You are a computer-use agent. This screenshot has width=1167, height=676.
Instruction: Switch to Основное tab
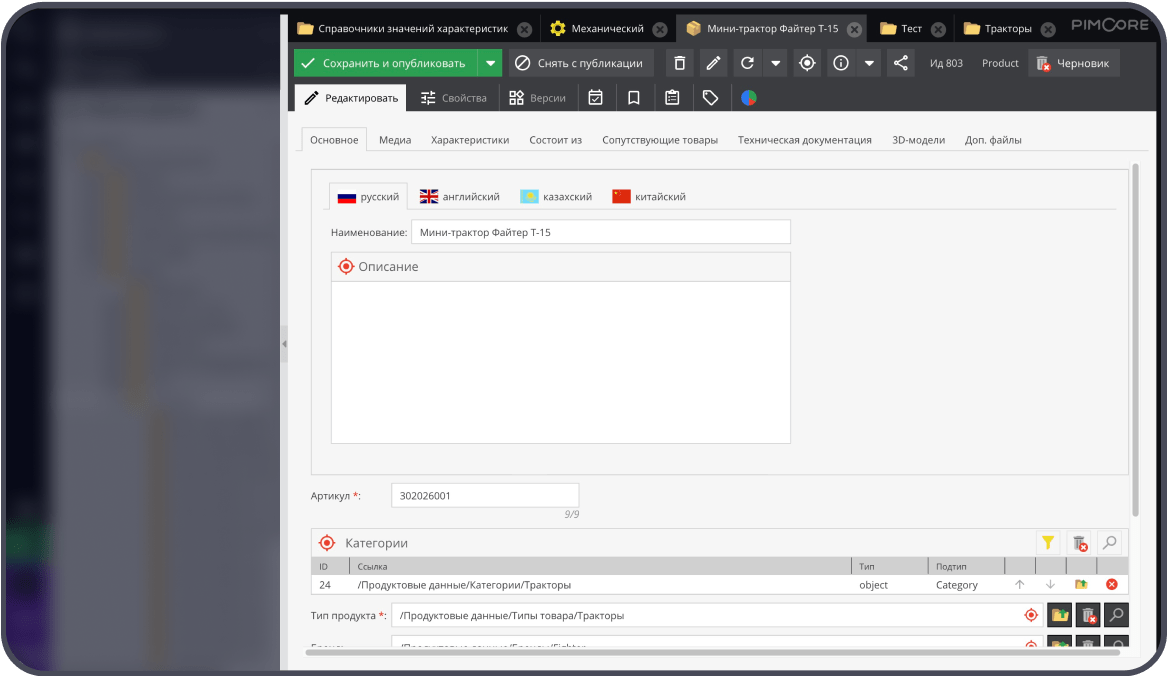[334, 140]
